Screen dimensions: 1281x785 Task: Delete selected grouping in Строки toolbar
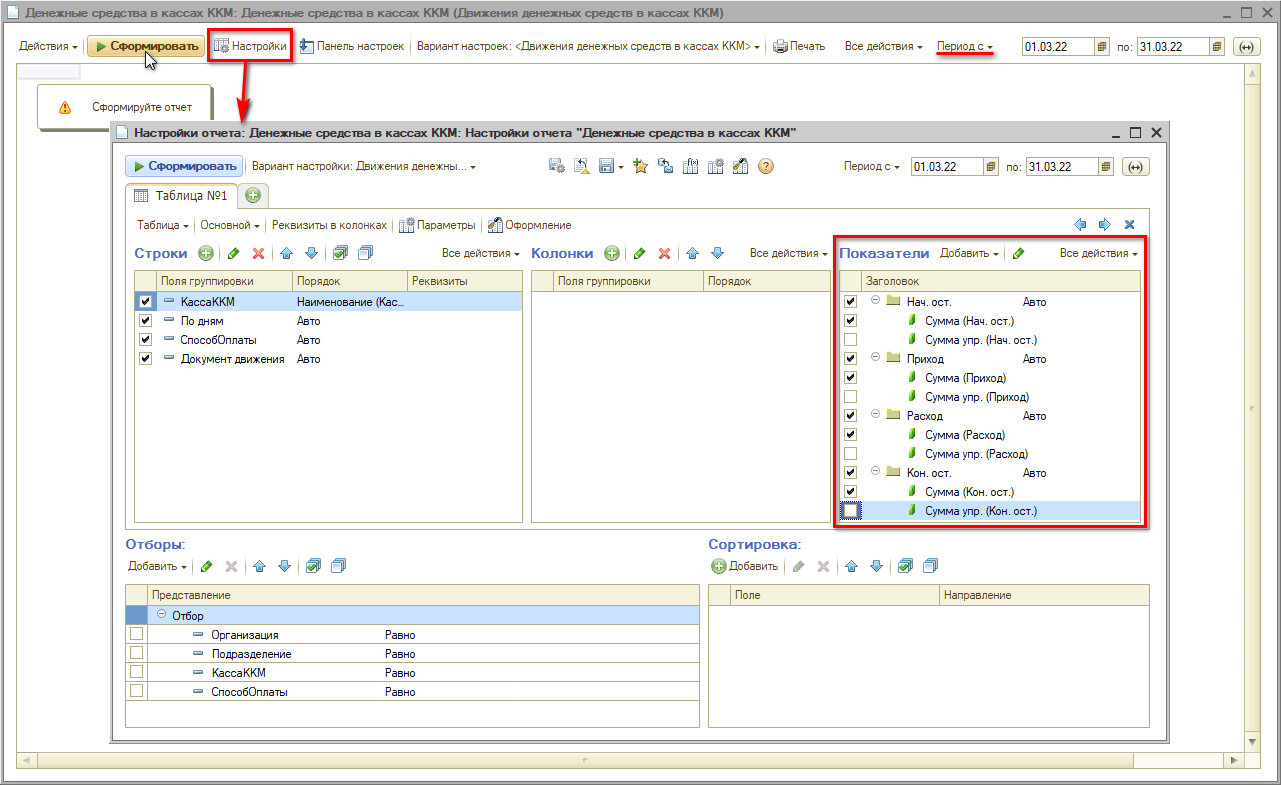click(258, 254)
